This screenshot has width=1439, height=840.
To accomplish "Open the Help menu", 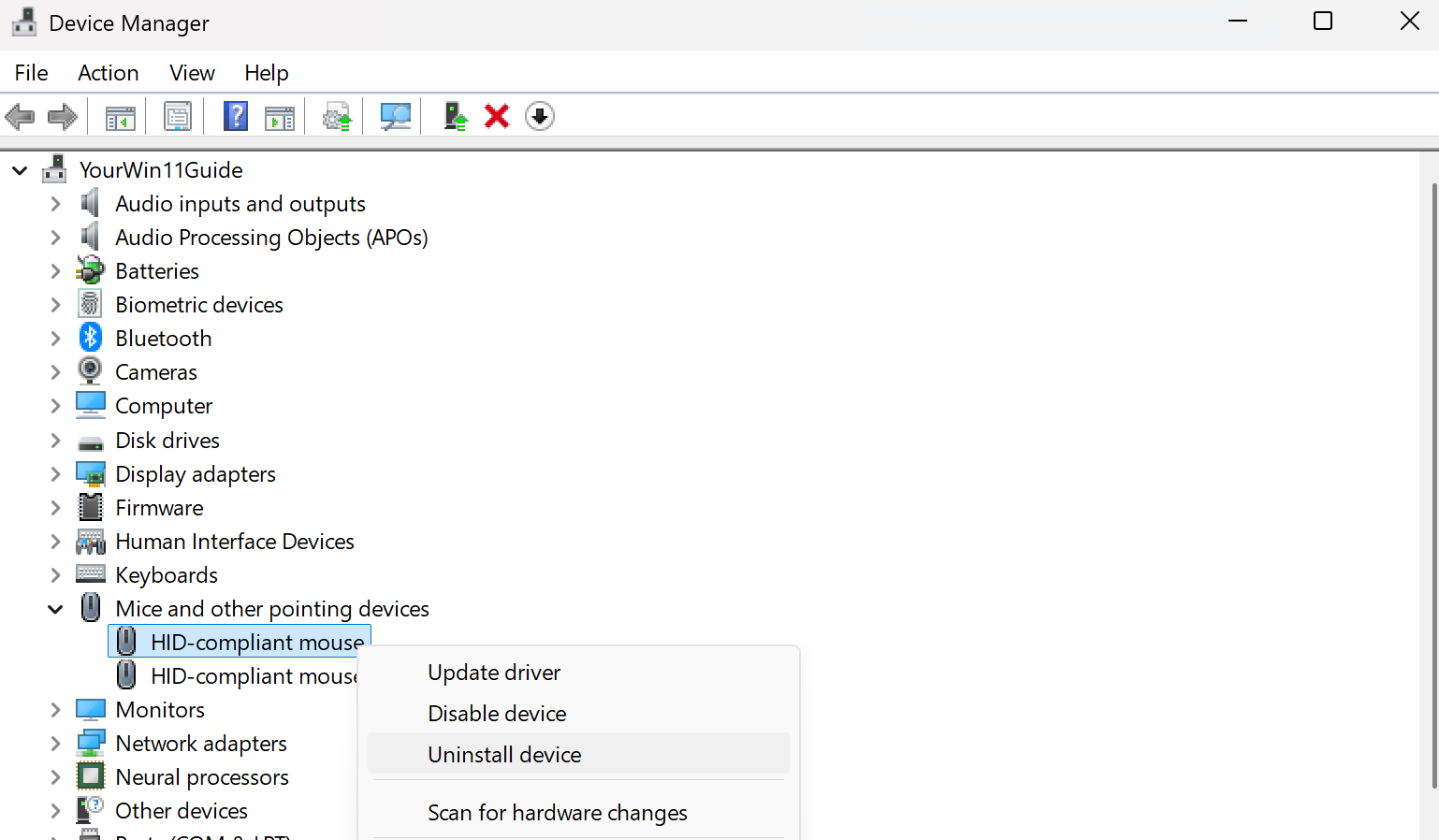I will click(267, 73).
